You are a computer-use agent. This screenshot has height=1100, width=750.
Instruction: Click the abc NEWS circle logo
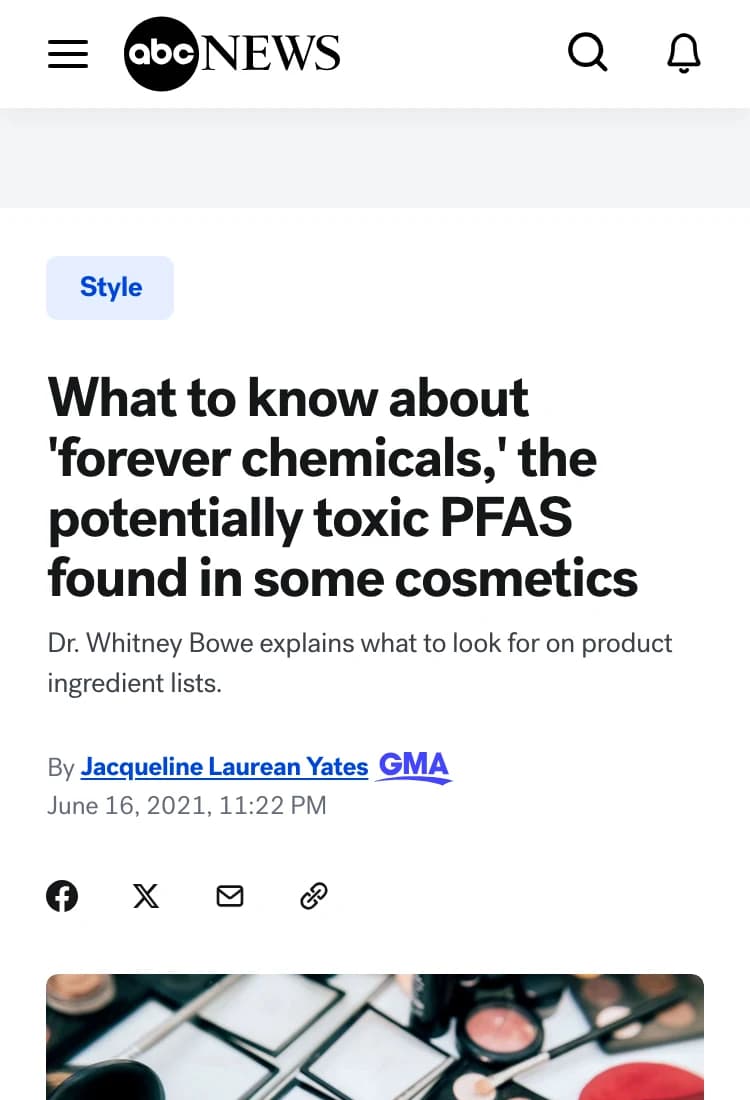tap(161, 54)
